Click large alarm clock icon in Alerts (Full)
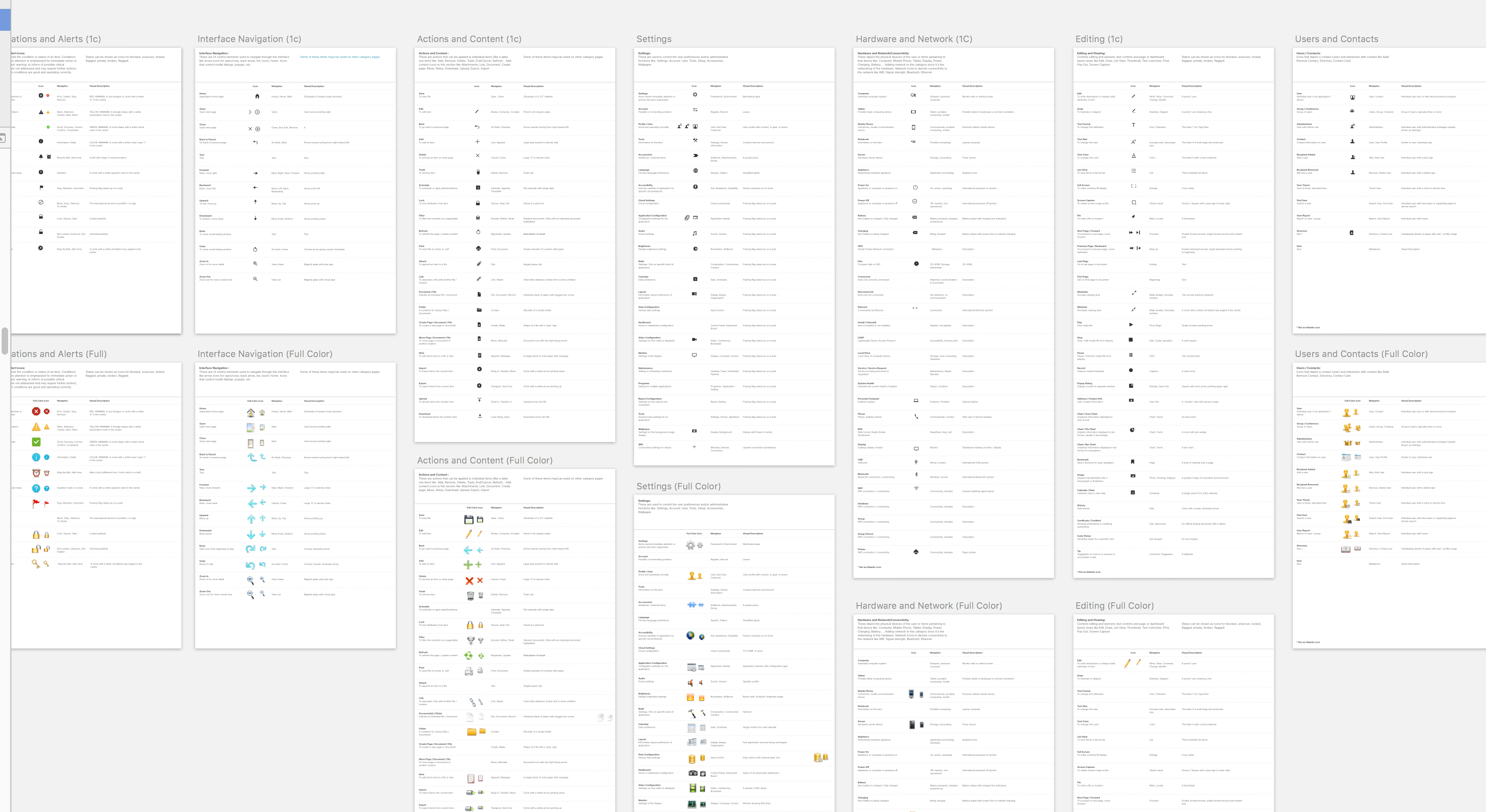The height and width of the screenshot is (812, 1486). (x=36, y=473)
